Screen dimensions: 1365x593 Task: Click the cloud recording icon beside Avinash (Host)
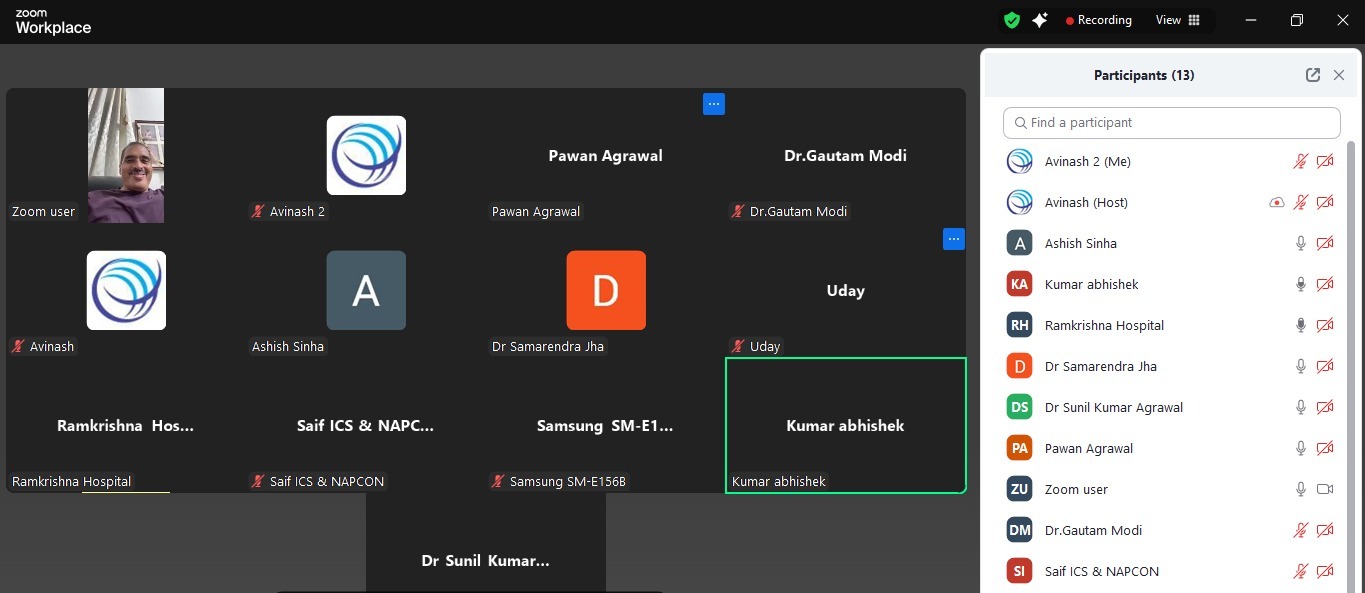[x=1276, y=202]
